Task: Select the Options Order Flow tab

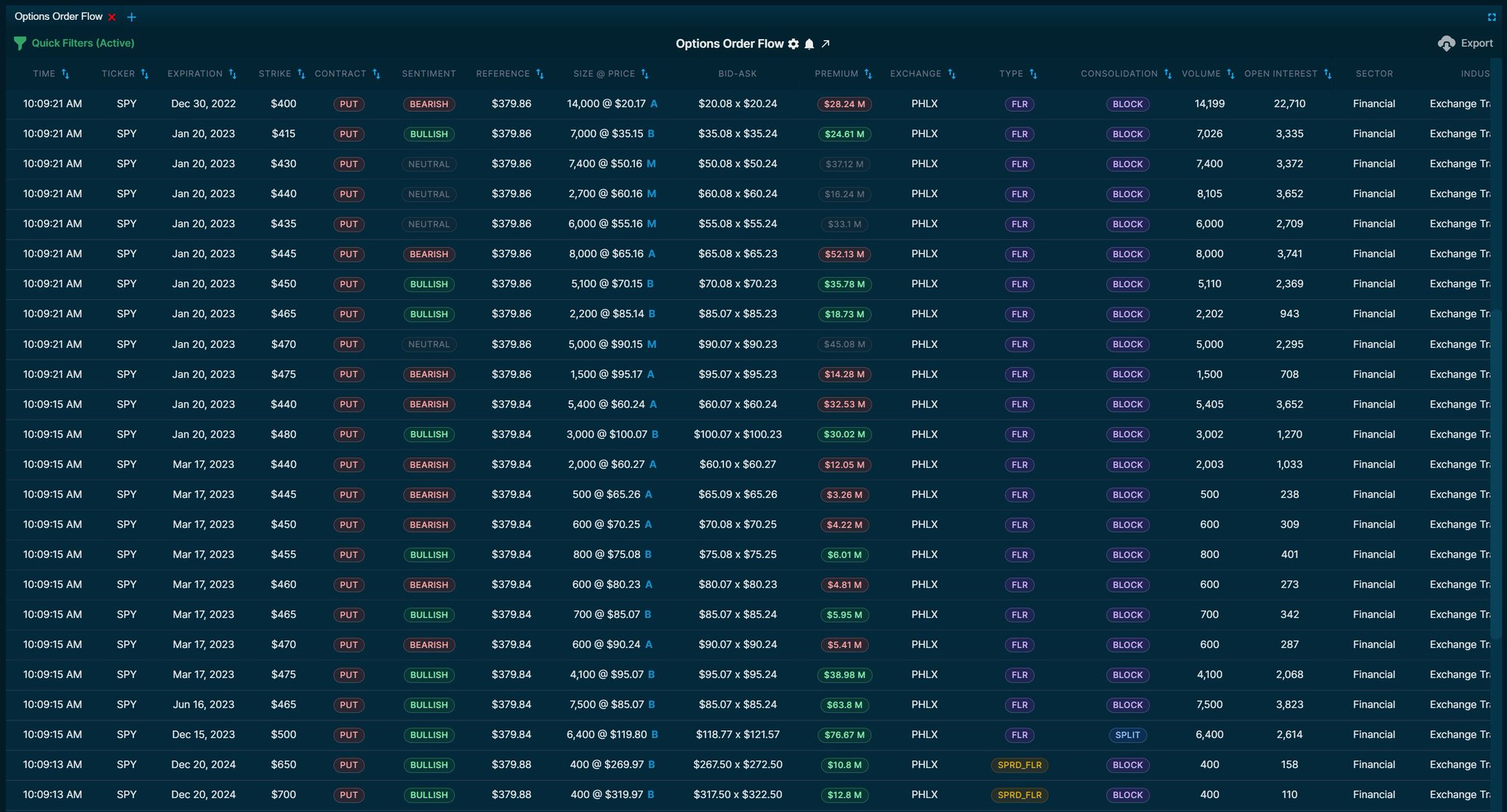Action: click(57, 15)
